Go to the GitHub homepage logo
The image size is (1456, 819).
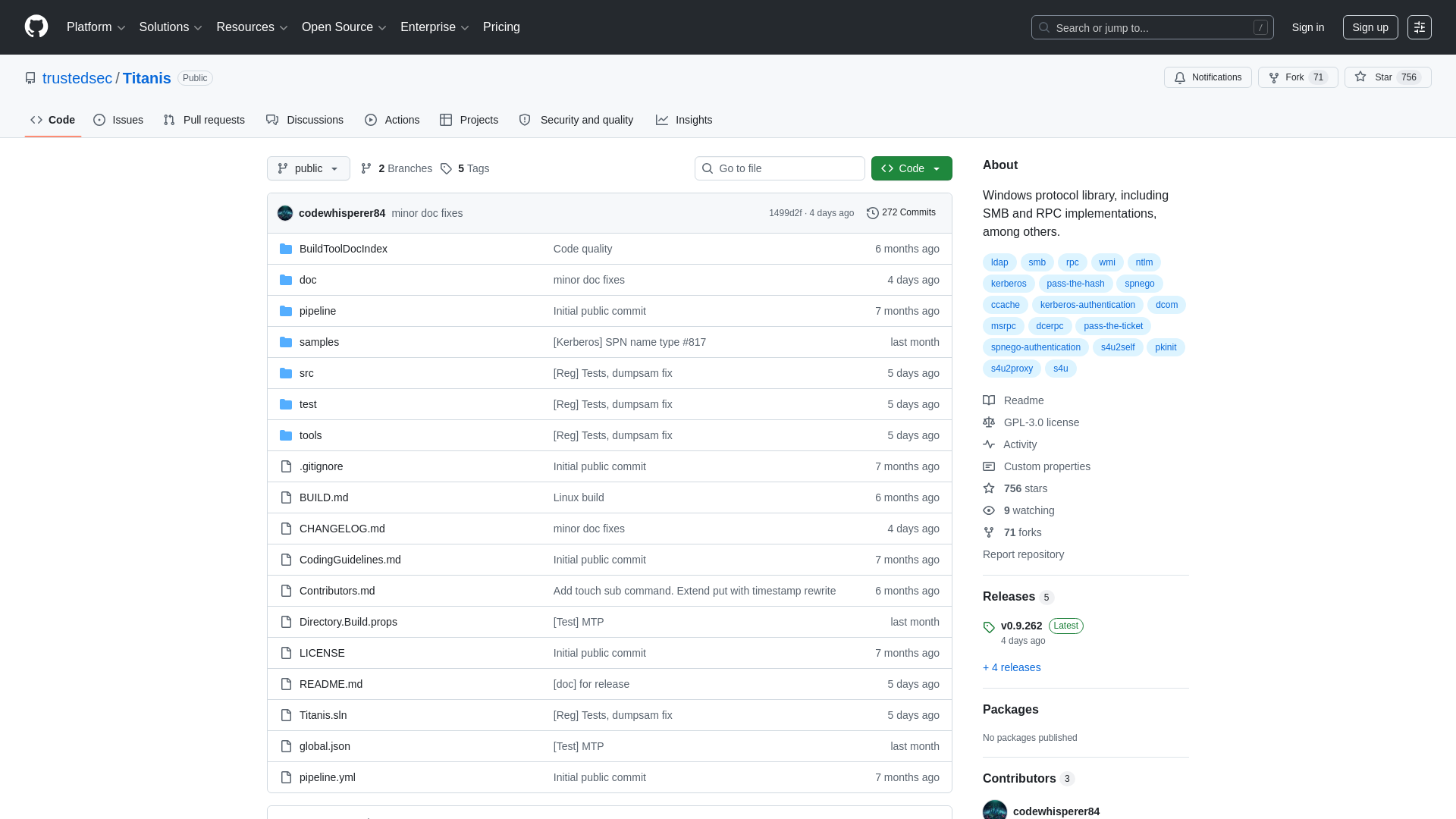coord(36,27)
